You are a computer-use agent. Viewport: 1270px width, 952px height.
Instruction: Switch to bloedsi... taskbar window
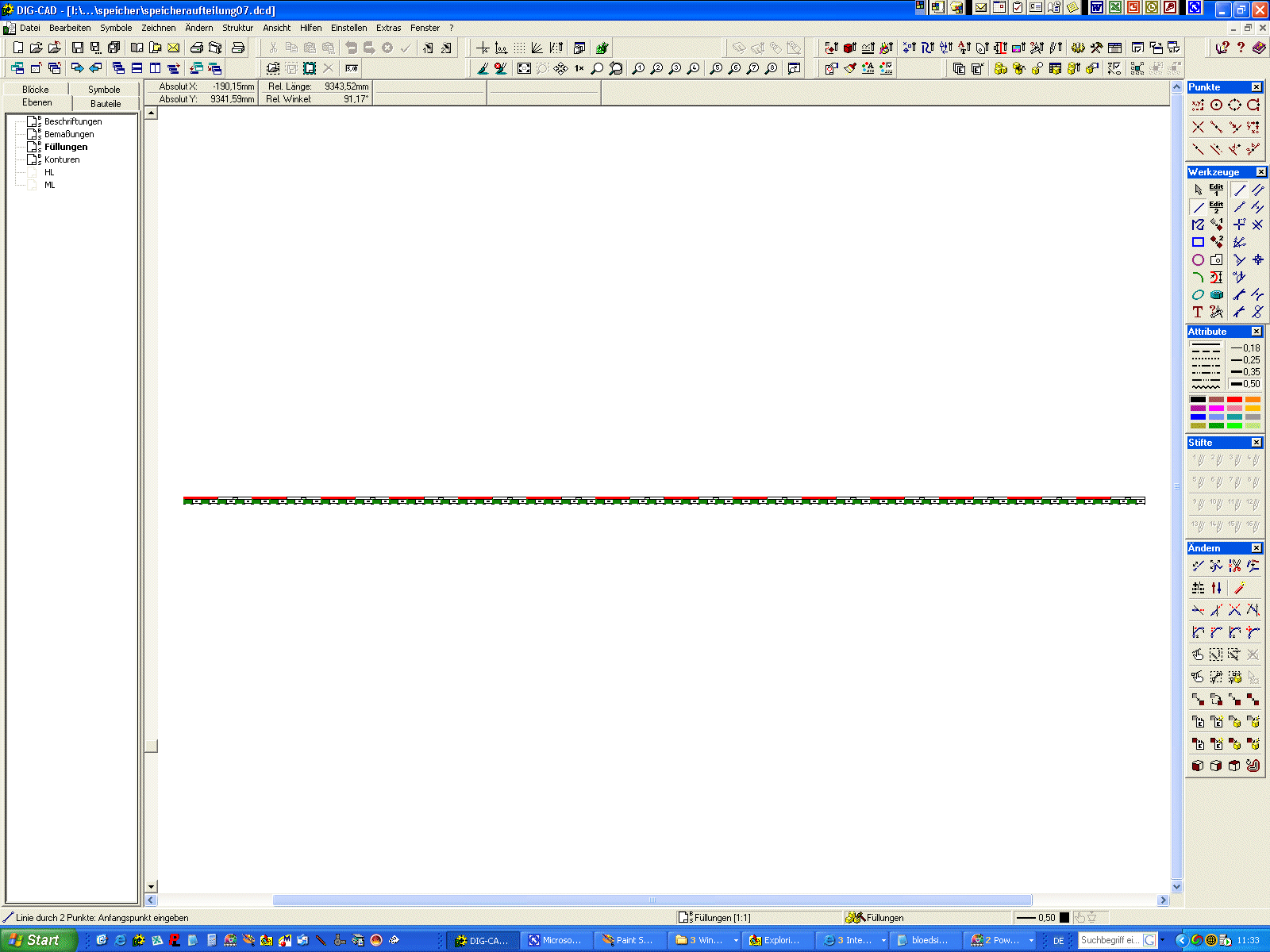924,940
